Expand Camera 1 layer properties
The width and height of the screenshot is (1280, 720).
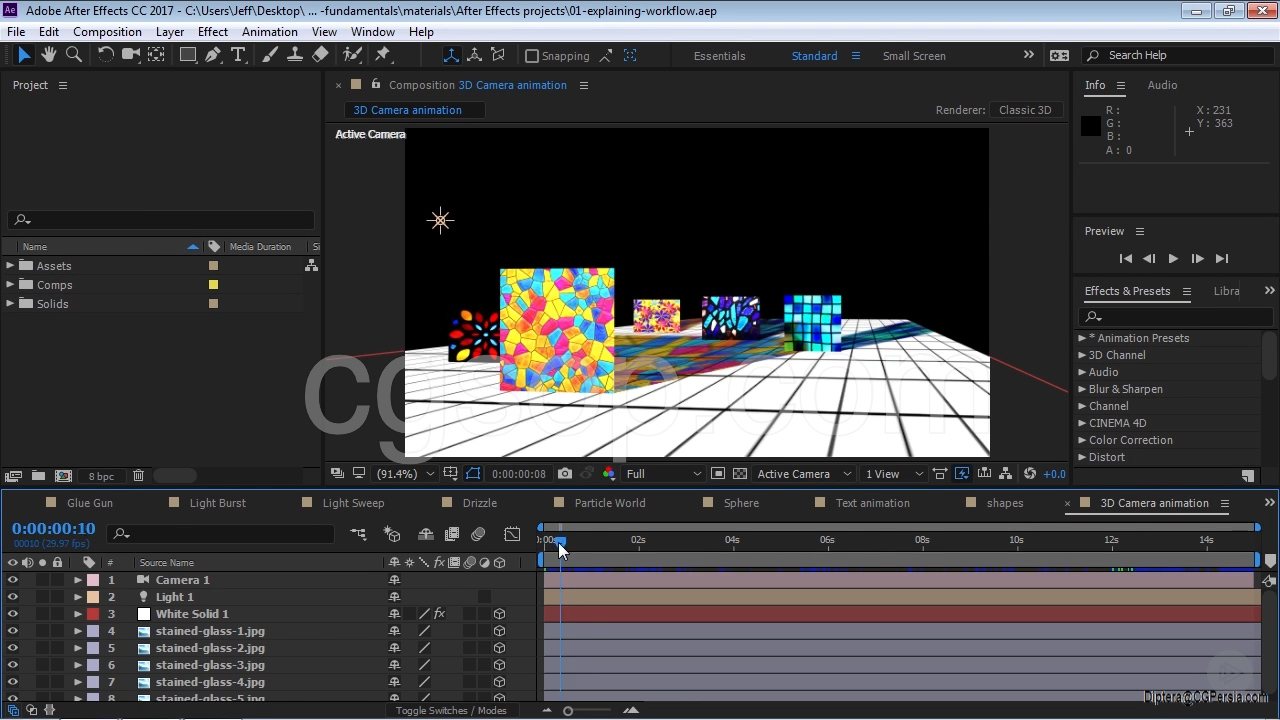[78, 580]
